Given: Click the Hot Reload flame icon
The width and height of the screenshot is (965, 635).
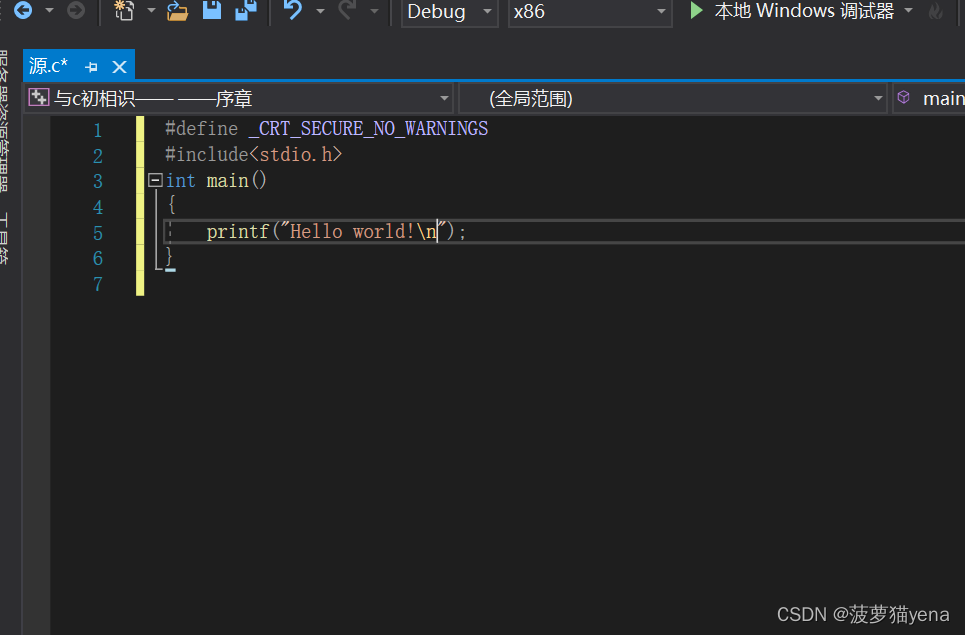Looking at the screenshot, I should [x=936, y=10].
